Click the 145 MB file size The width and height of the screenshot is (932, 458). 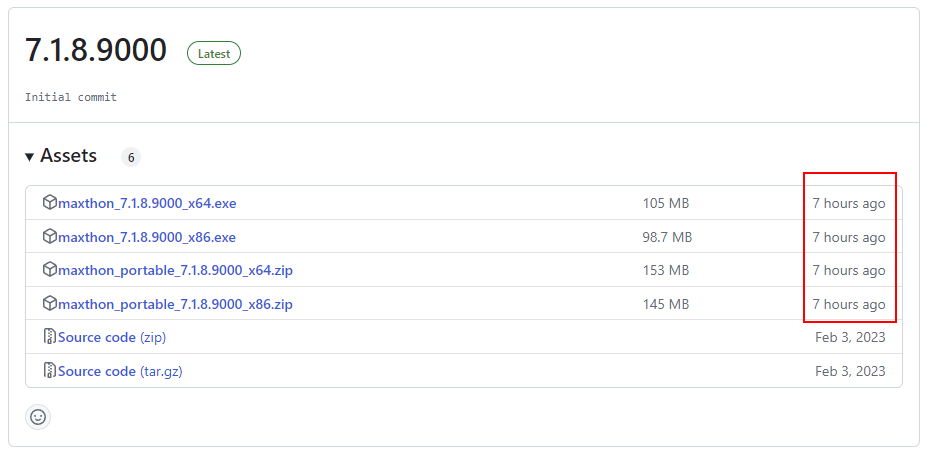tap(666, 304)
